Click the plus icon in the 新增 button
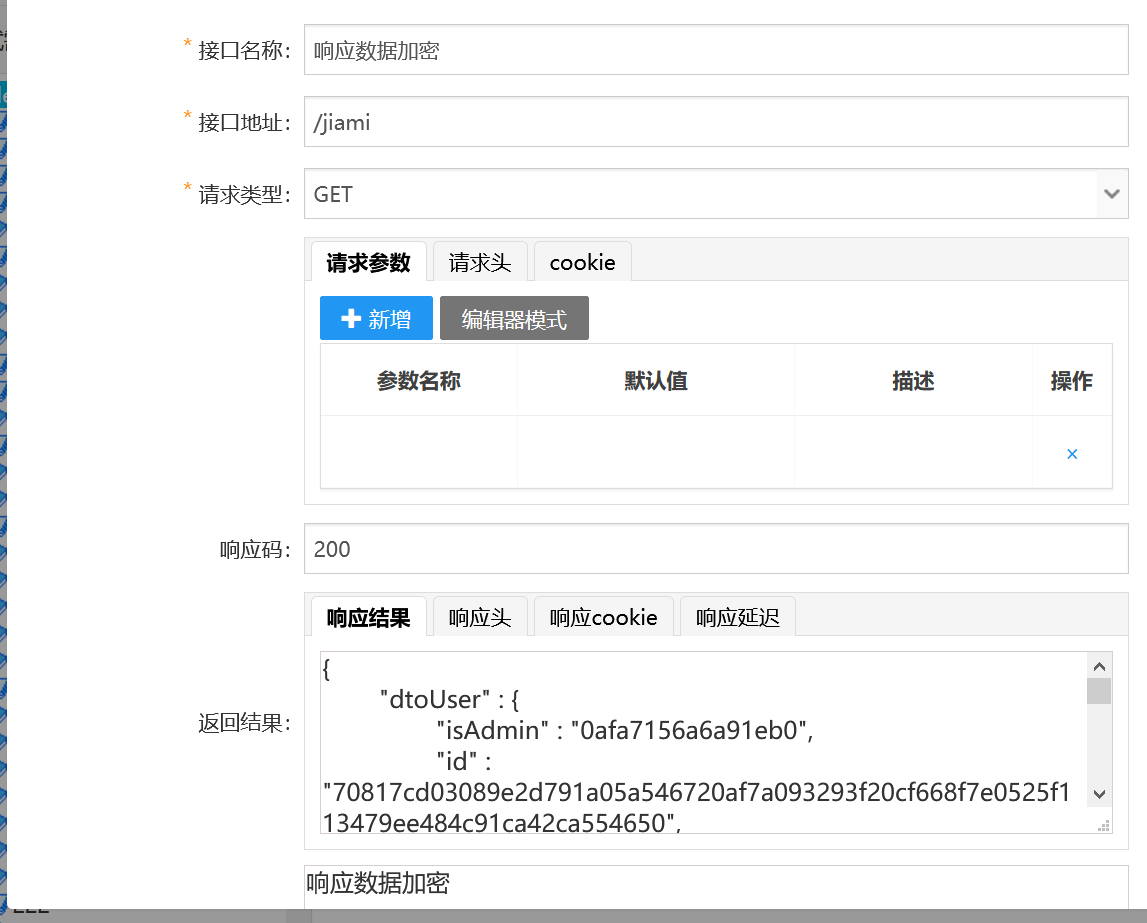The image size is (1147, 923). pos(351,318)
